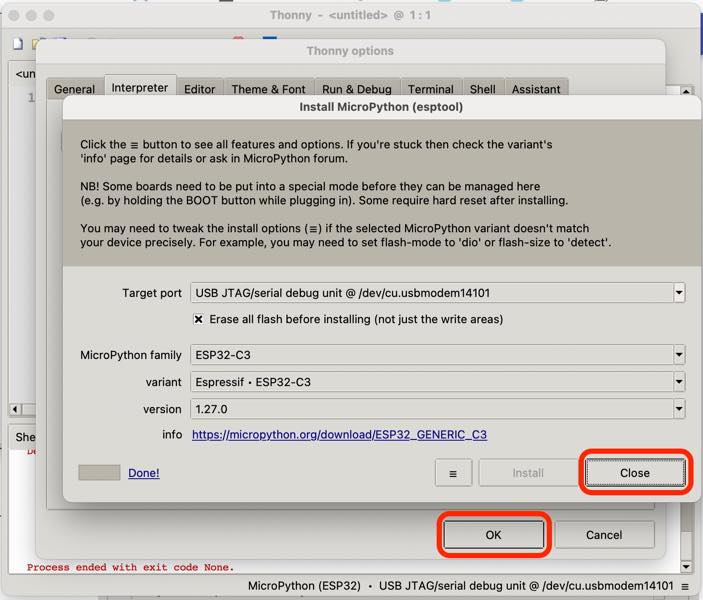The width and height of the screenshot is (703, 600).
Task: Click the New file icon in Thonny toolbar
Action: (x=18, y=43)
